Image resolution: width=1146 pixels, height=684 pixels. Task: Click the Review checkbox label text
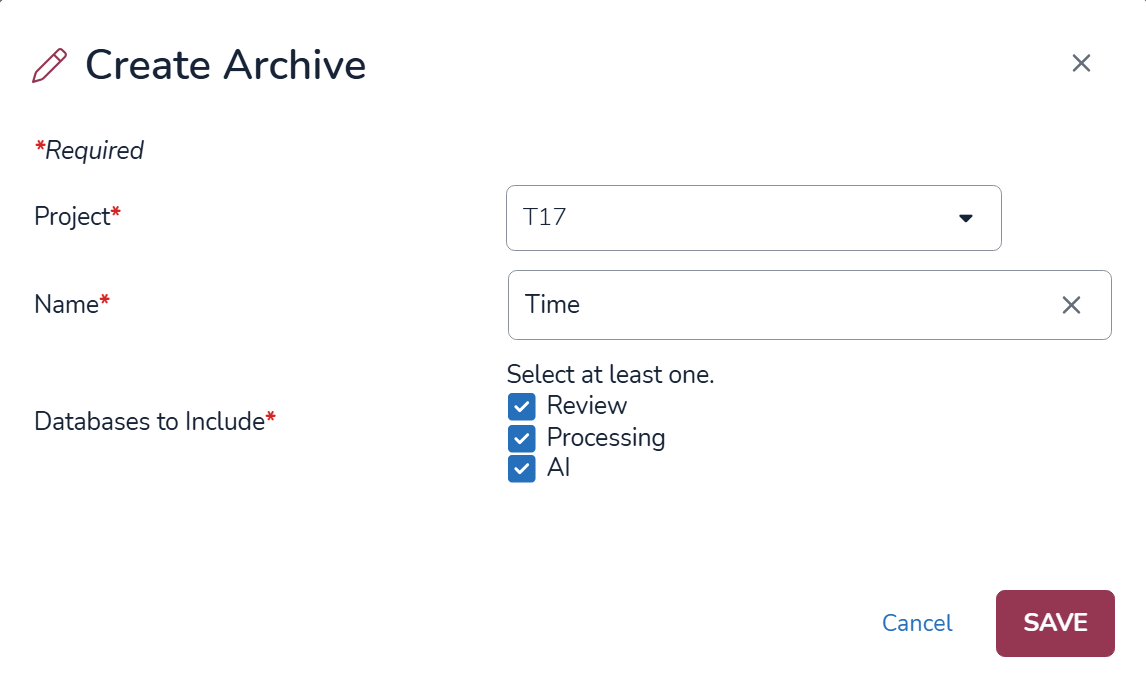[587, 405]
